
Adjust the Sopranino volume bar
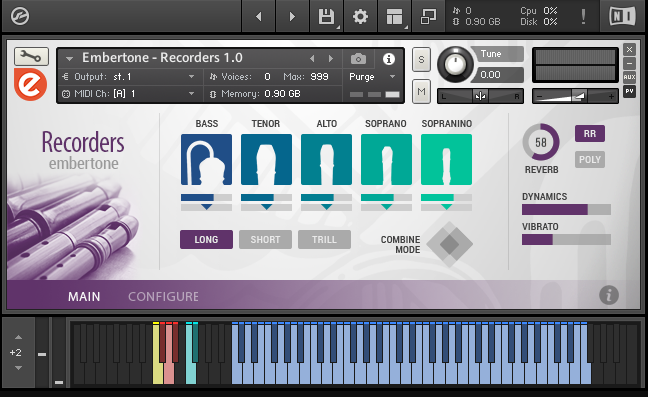point(446,197)
